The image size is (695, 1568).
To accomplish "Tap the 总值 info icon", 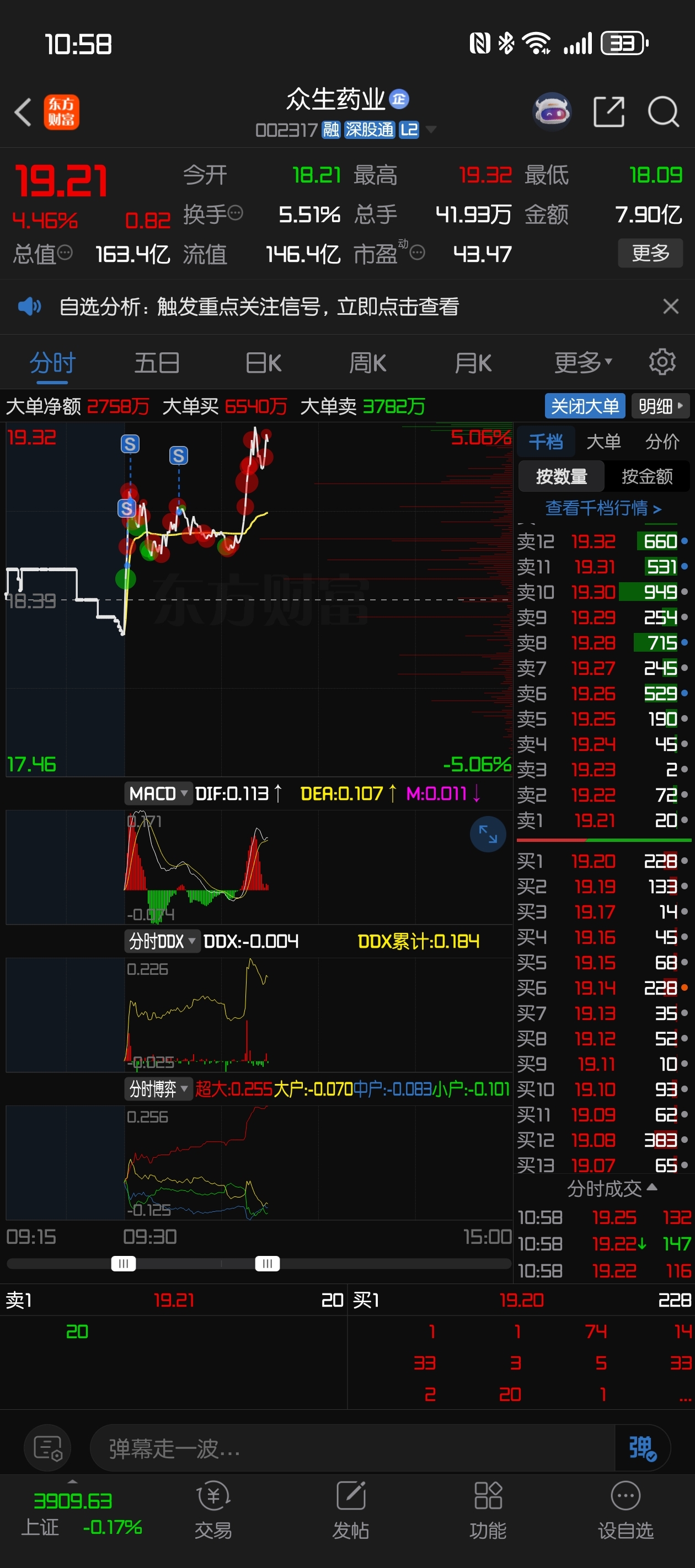I will [65, 253].
